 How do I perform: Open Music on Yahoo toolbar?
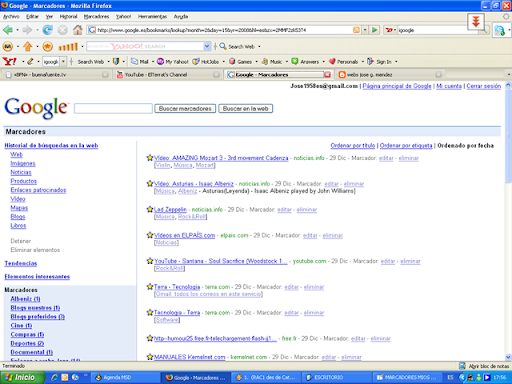[272, 62]
